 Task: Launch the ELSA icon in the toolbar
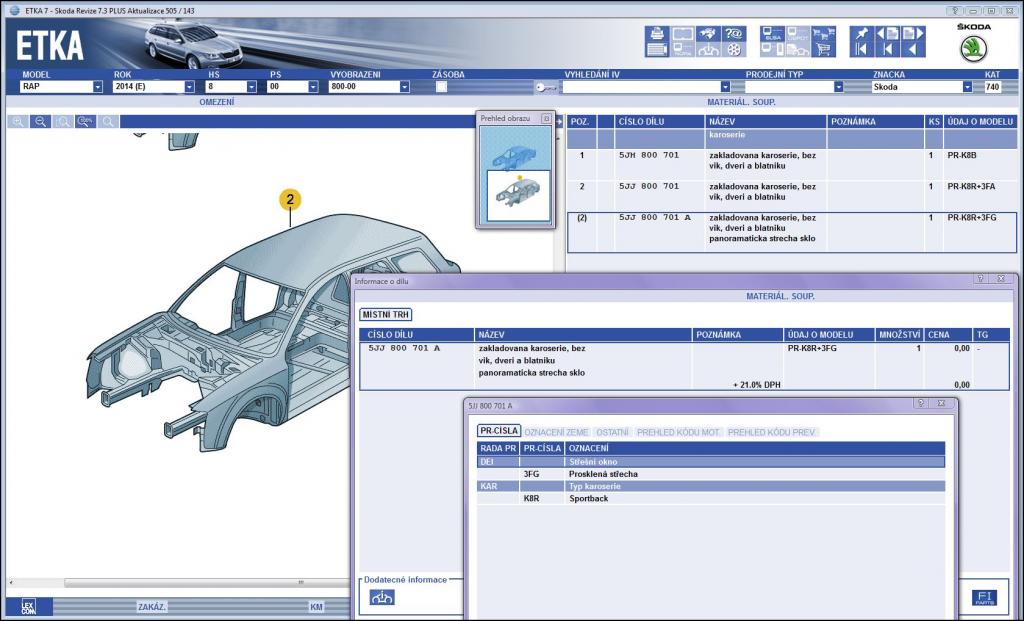pos(773,33)
